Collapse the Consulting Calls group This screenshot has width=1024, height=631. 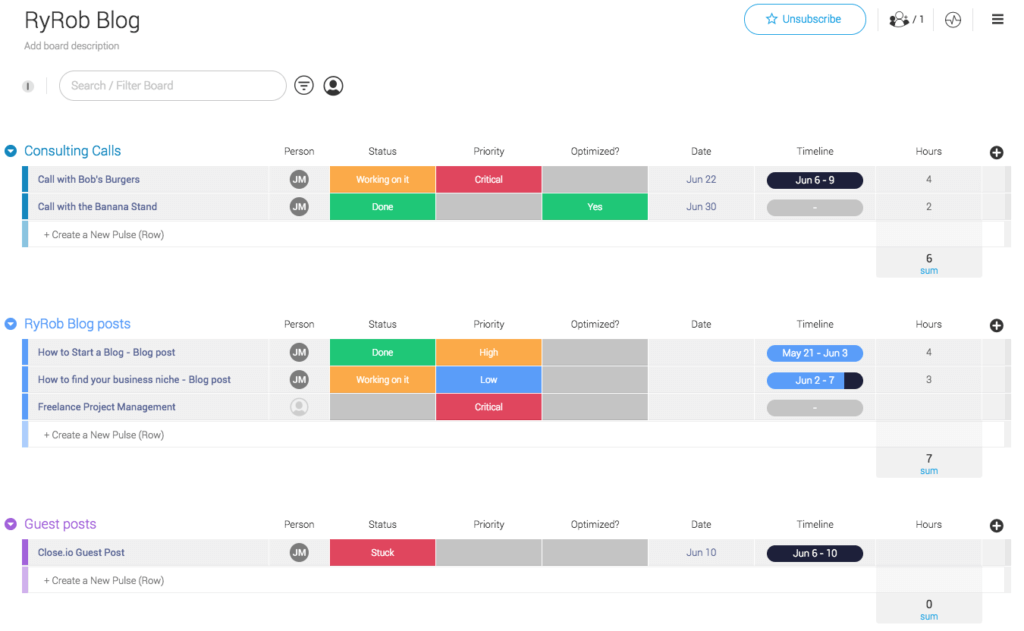tap(9, 151)
